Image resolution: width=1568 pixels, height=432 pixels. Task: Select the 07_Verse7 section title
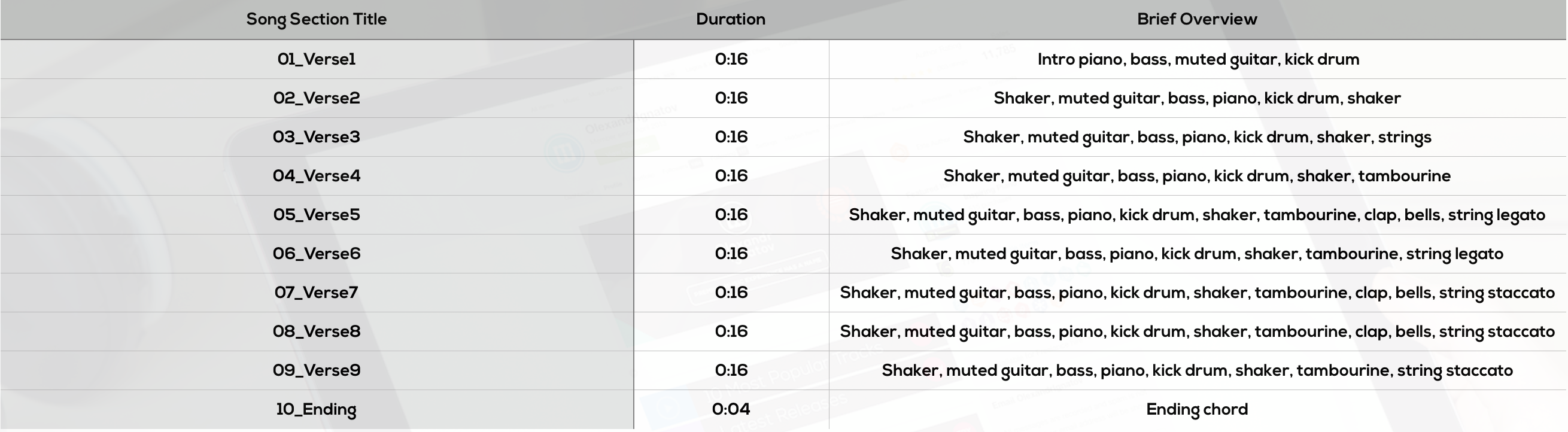(x=316, y=293)
